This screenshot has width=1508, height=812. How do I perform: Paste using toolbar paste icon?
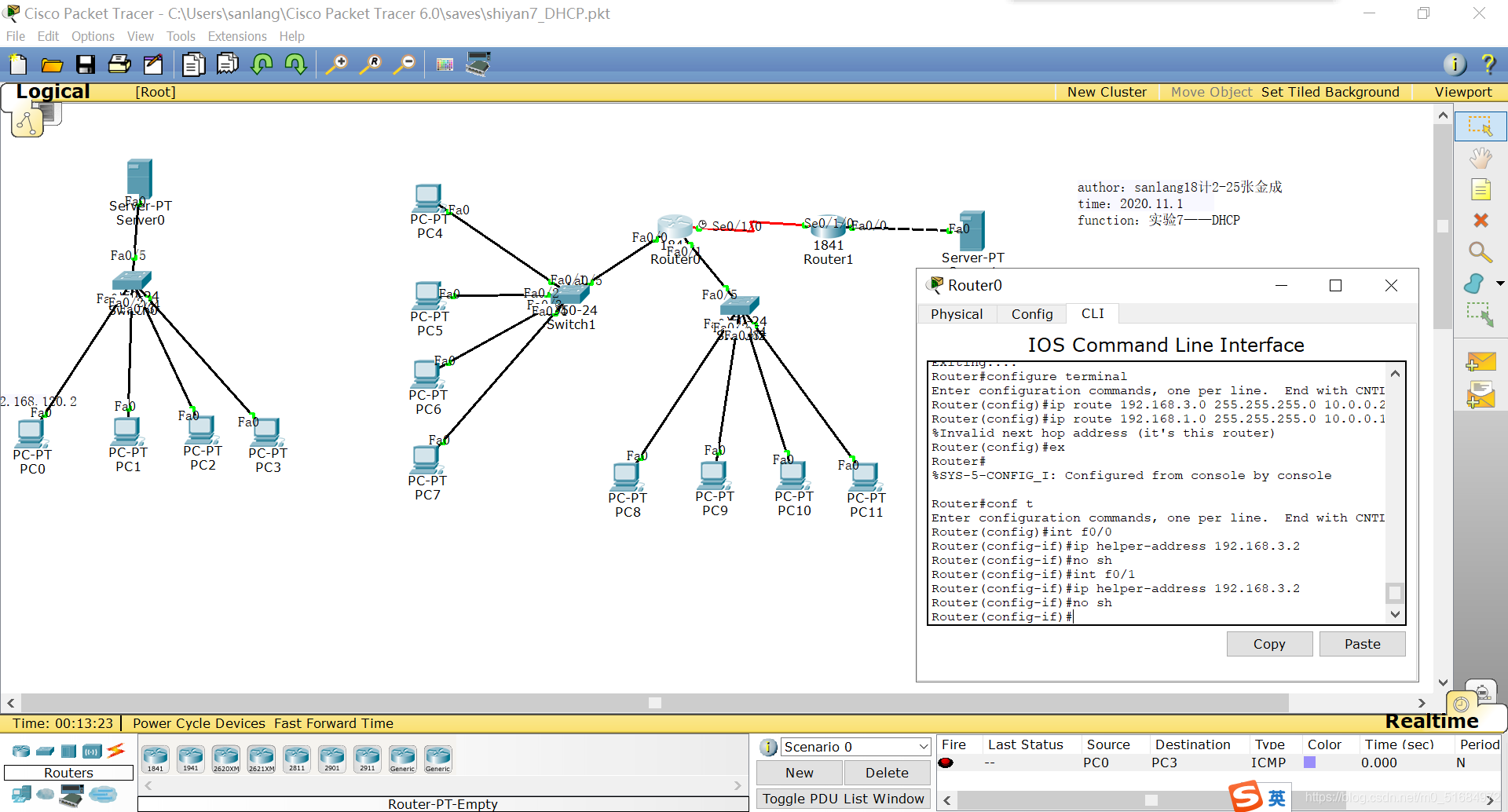pos(228,64)
